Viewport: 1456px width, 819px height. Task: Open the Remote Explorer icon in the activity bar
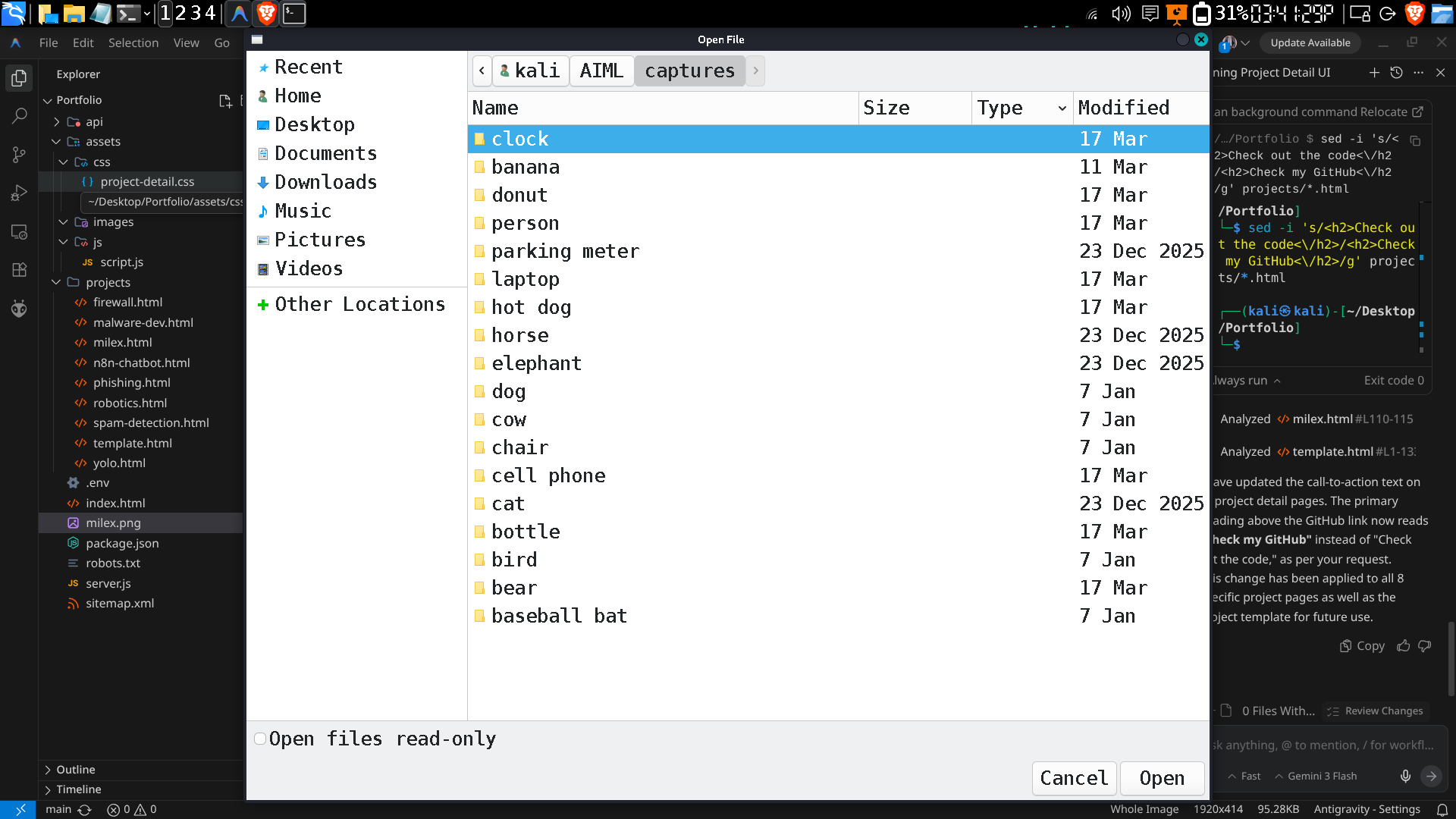(x=19, y=232)
